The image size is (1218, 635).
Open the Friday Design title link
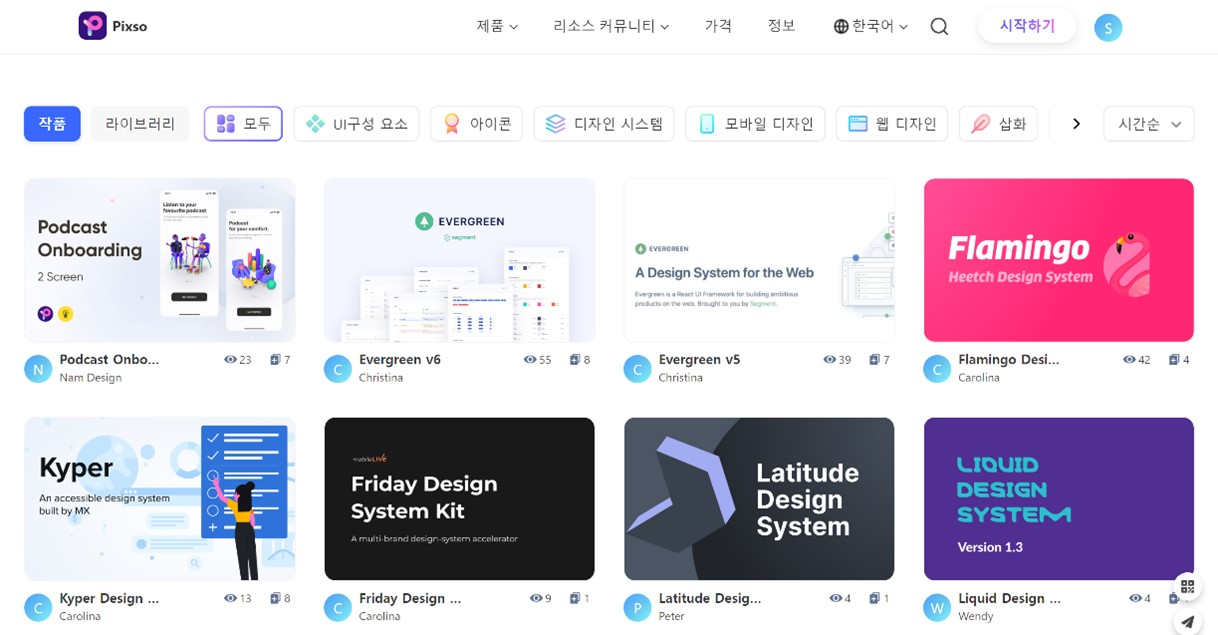pyautogui.click(x=410, y=598)
